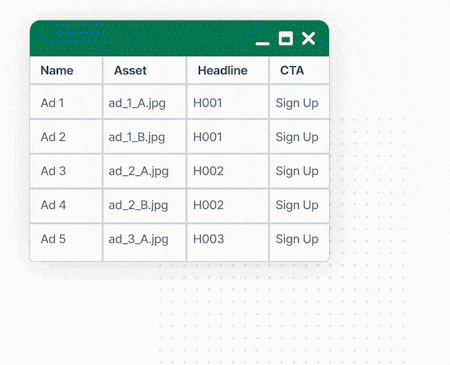Select Sign Up in the Ad 1 row
This screenshot has height=365, width=450.
pos(299,102)
